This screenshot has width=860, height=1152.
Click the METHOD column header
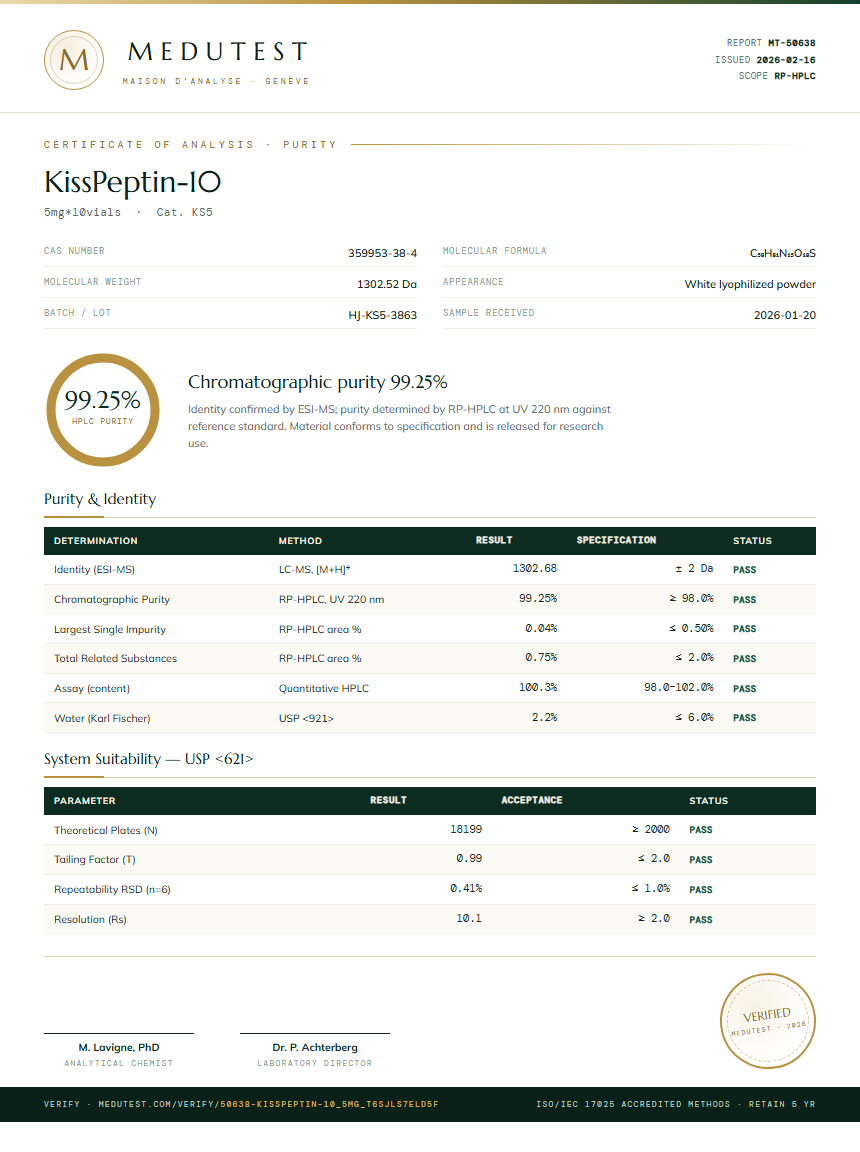300,541
